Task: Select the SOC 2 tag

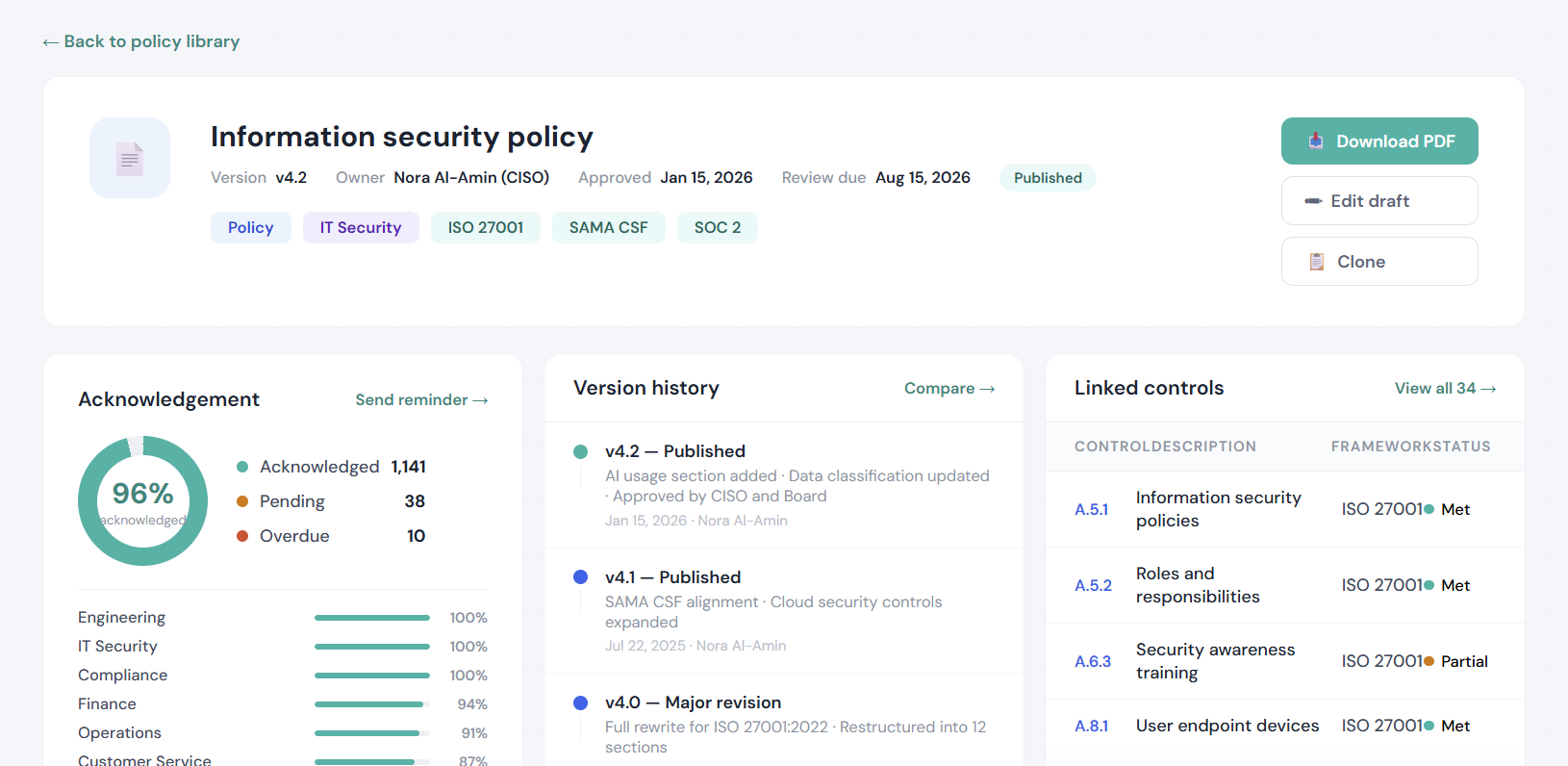Action: click(718, 228)
